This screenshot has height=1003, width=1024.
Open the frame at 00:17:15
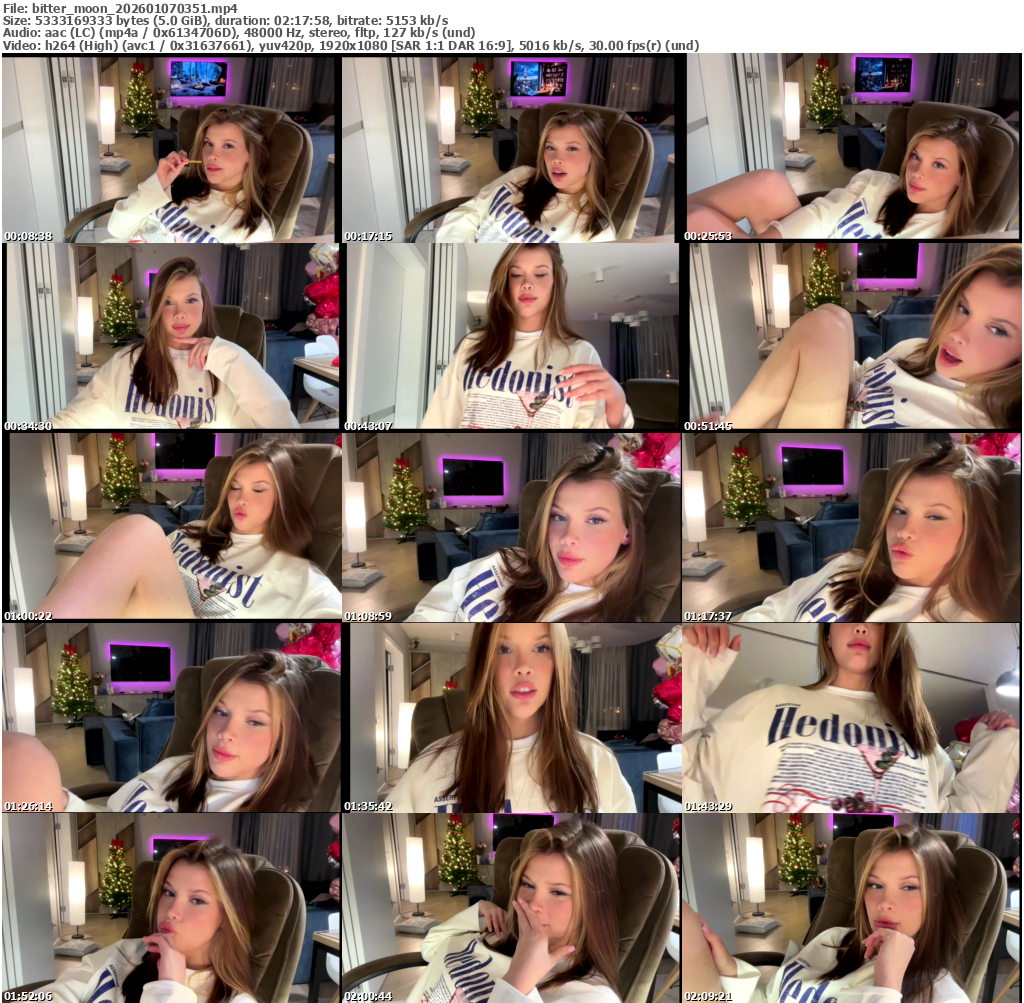point(510,149)
